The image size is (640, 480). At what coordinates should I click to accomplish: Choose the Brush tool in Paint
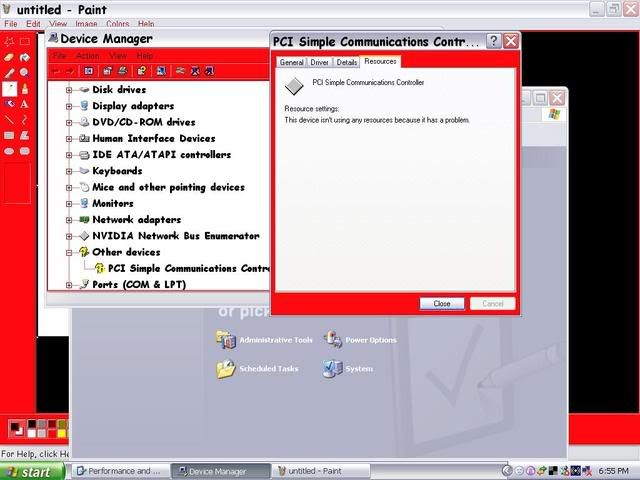[x=24, y=89]
